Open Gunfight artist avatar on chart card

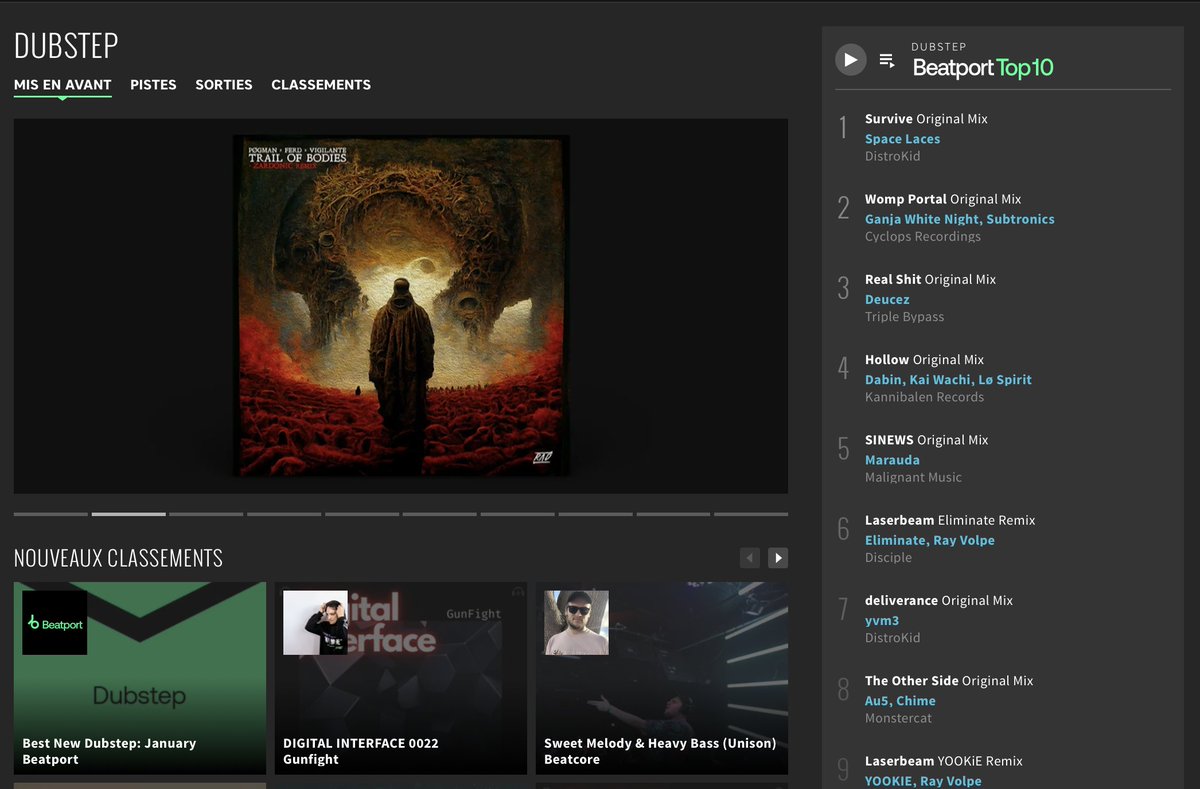coord(315,623)
